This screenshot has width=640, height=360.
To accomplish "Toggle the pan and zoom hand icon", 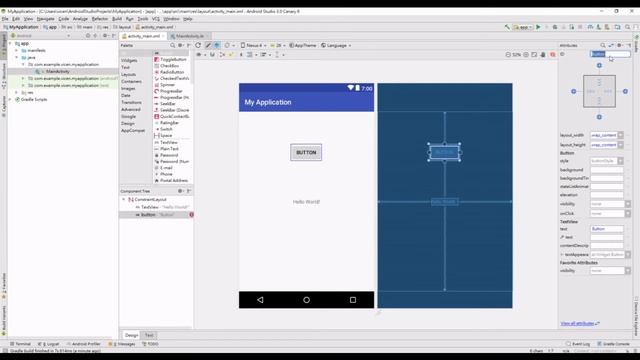I will coord(543,55).
